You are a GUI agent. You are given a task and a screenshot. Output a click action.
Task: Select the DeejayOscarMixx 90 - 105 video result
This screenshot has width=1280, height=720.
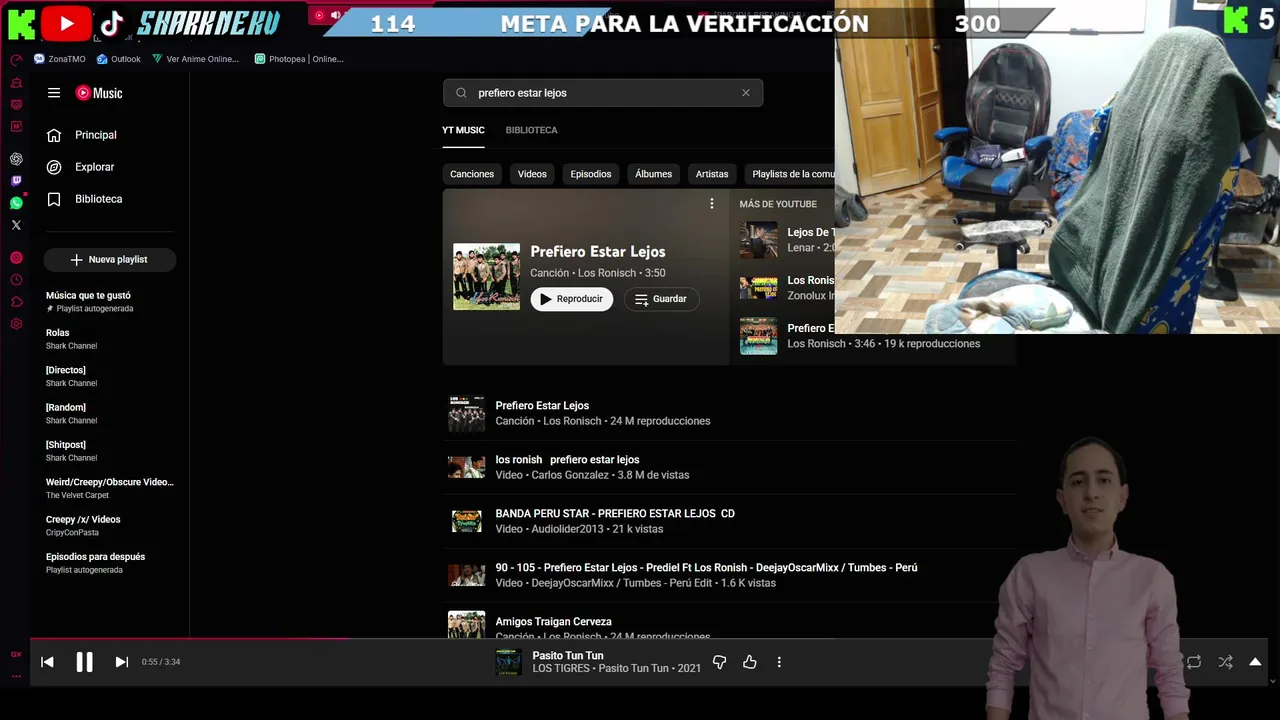pyautogui.click(x=730, y=575)
